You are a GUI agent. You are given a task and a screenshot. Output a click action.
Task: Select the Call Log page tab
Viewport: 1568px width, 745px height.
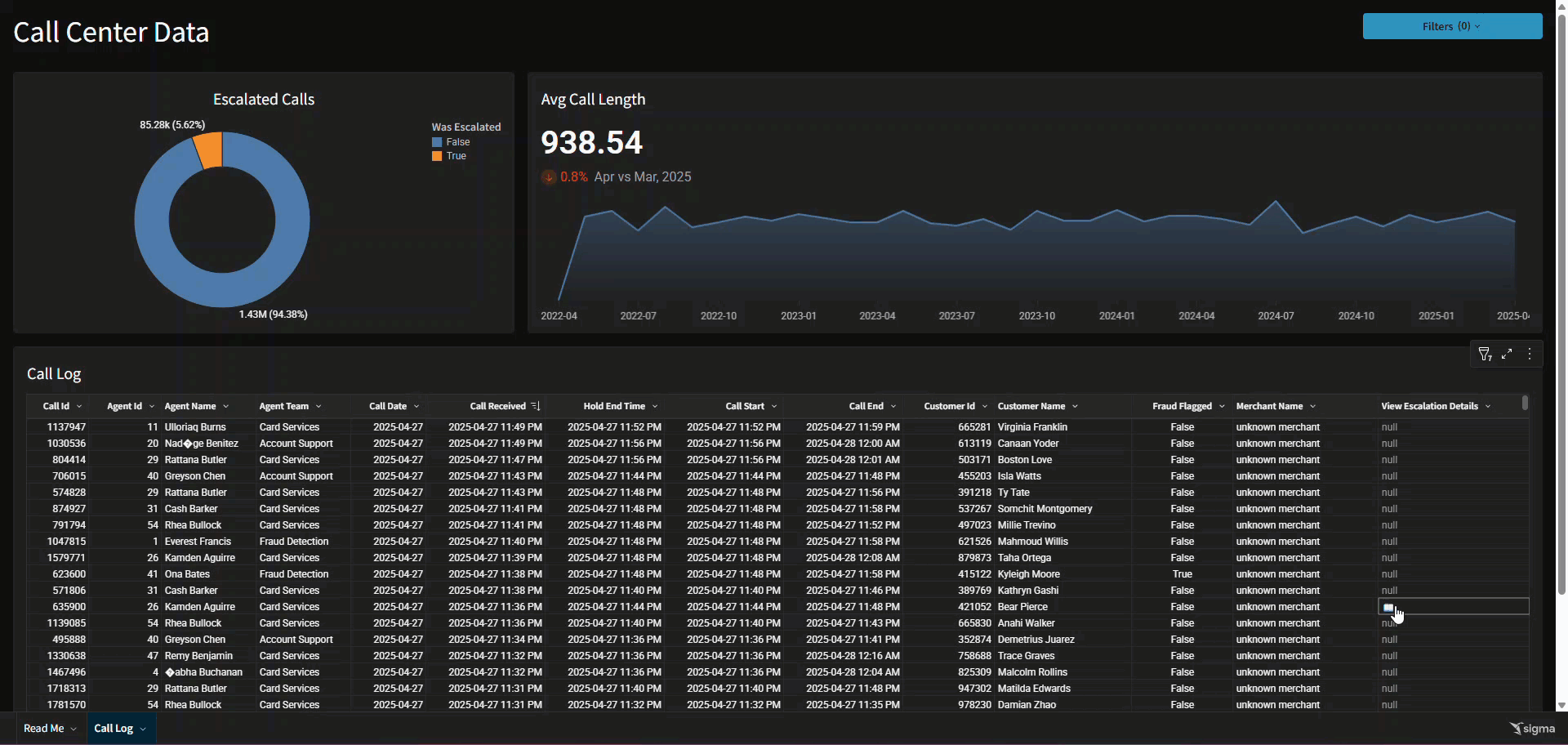click(x=114, y=728)
